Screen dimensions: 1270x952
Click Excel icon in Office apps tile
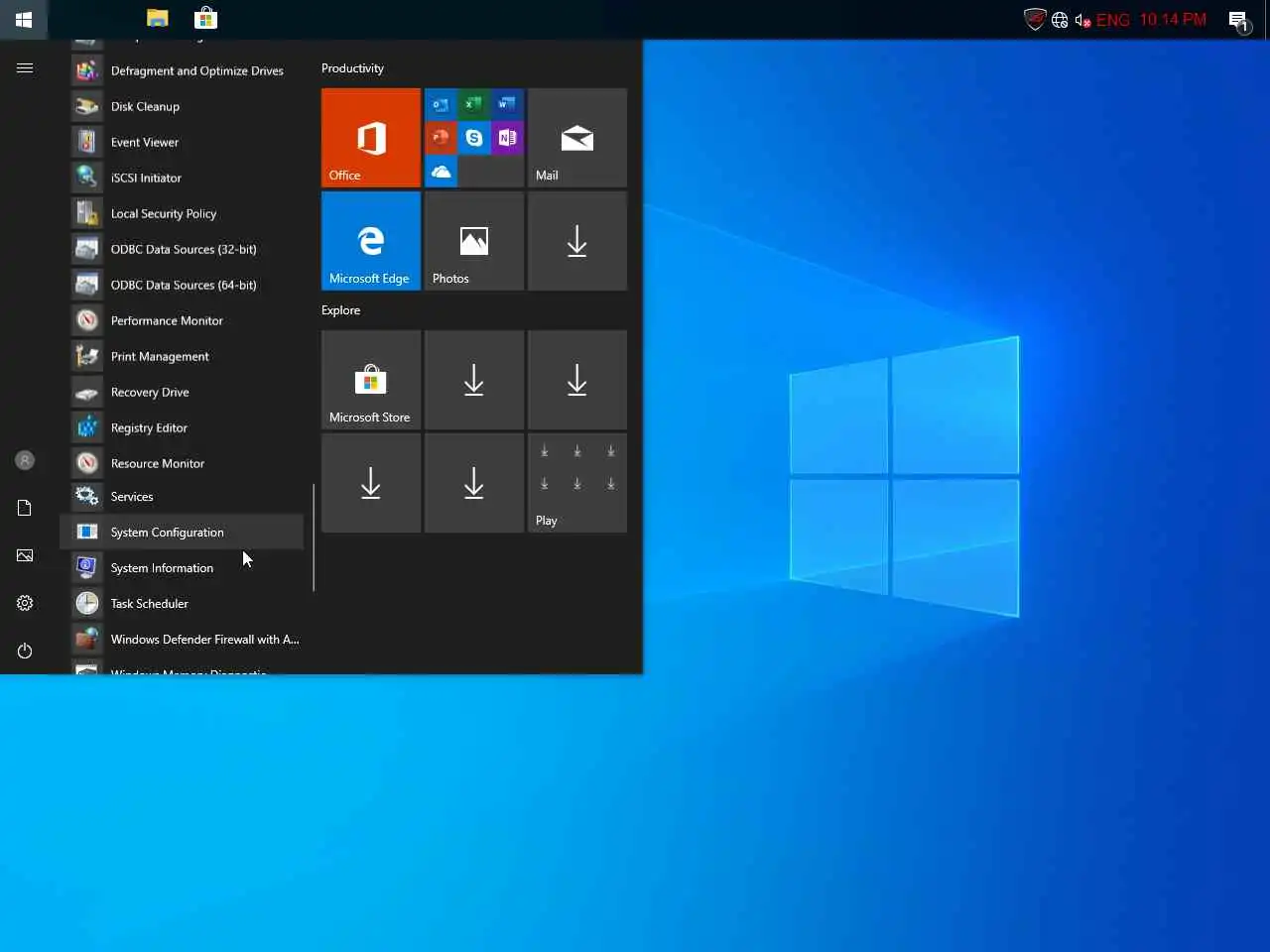[474, 104]
